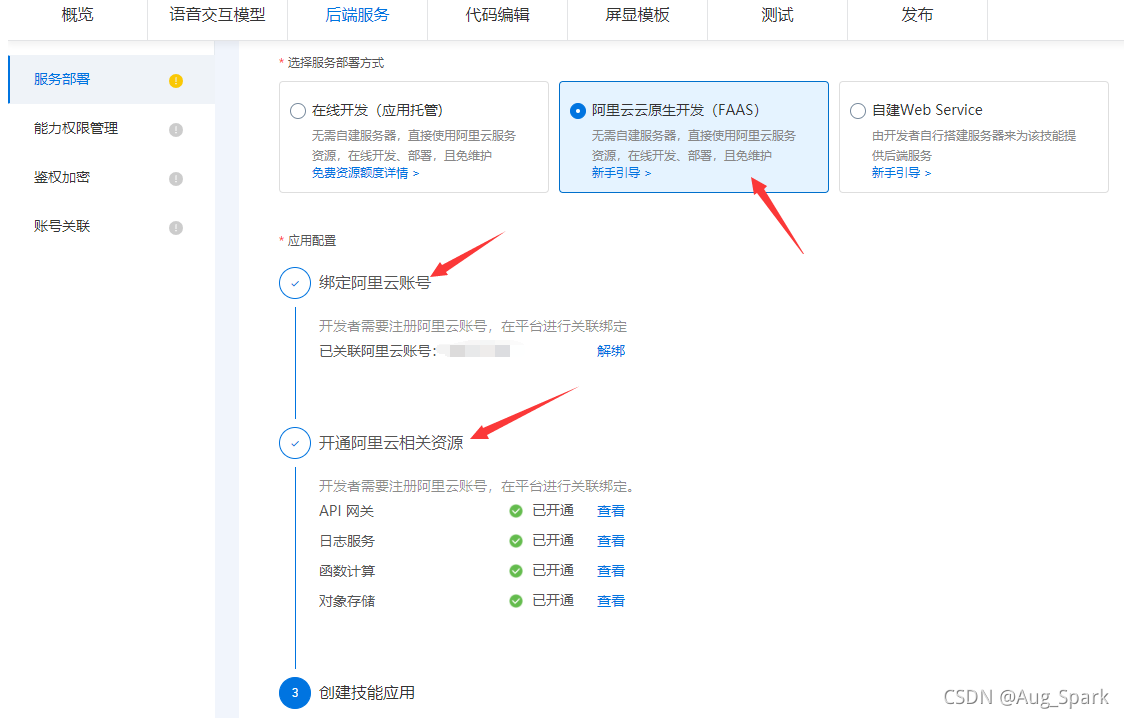Click the 开通阿里云相关资源 step title
This screenshot has height=718, width=1124.
391,443
